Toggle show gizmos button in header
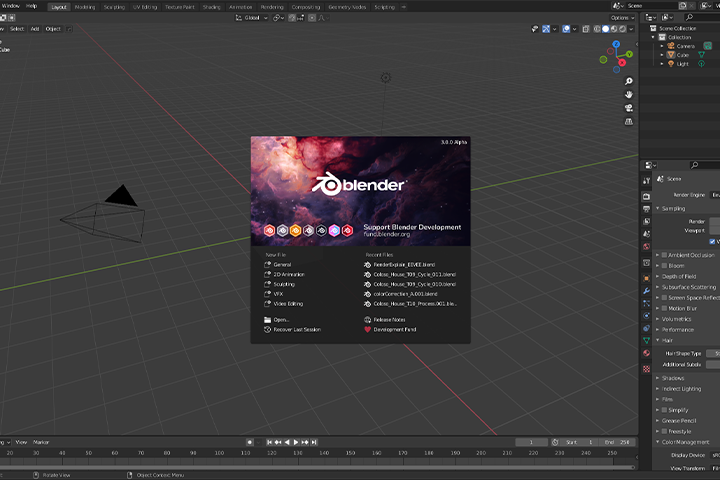Image resolution: width=720 pixels, height=480 pixels. 546,29
